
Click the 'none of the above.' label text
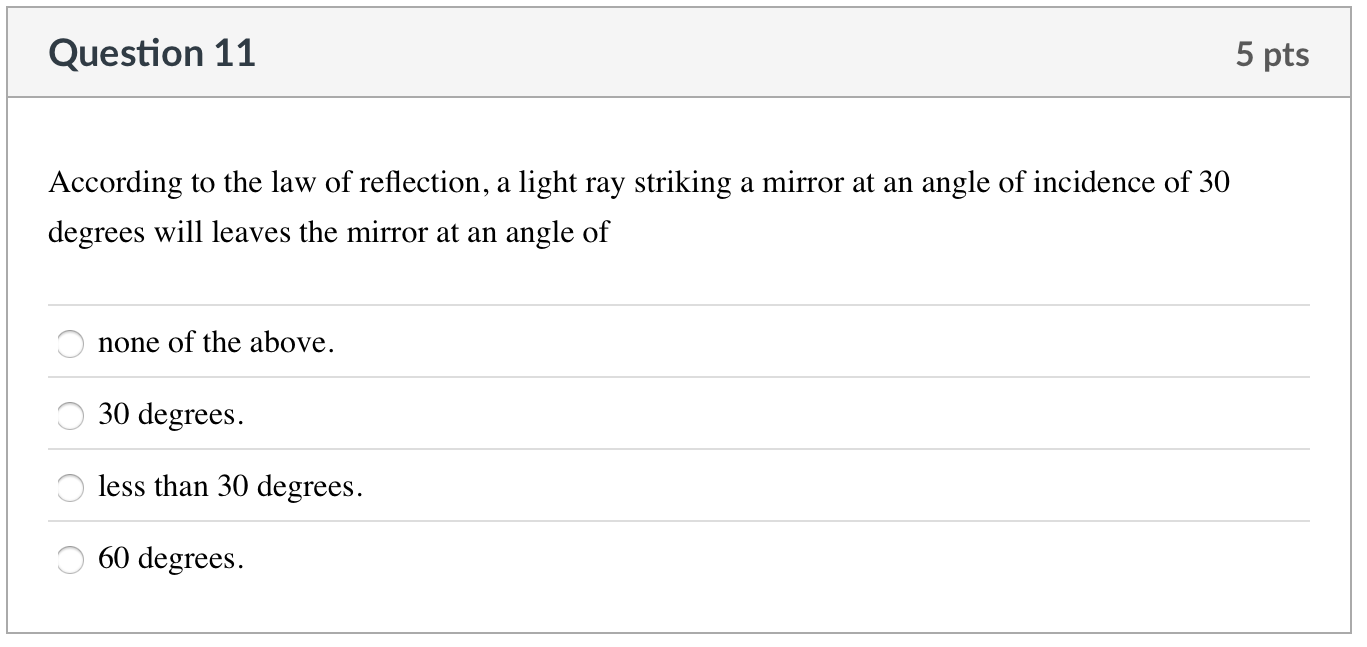pos(216,343)
